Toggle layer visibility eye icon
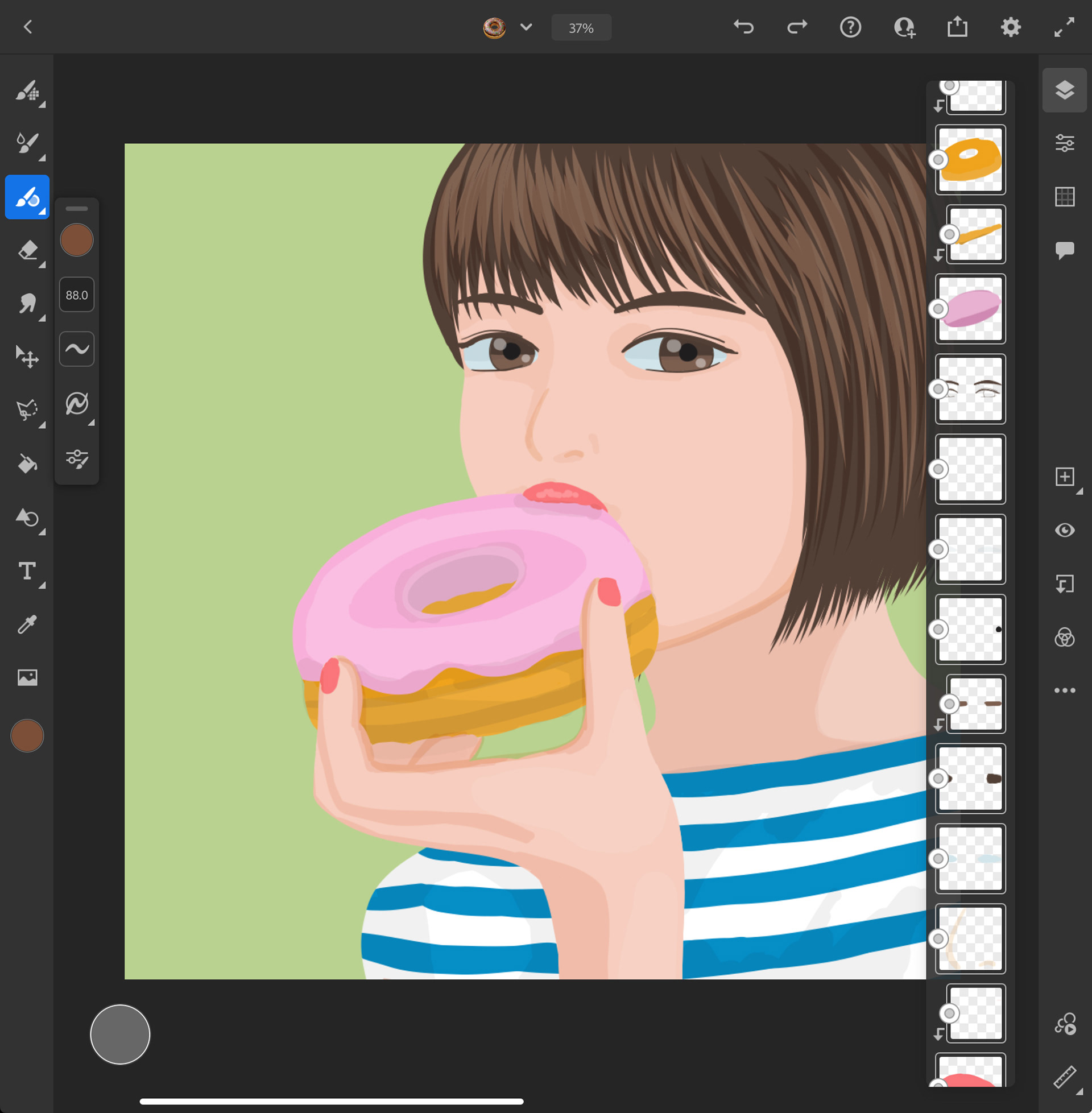Viewport: 1092px width, 1113px height. point(1064,530)
